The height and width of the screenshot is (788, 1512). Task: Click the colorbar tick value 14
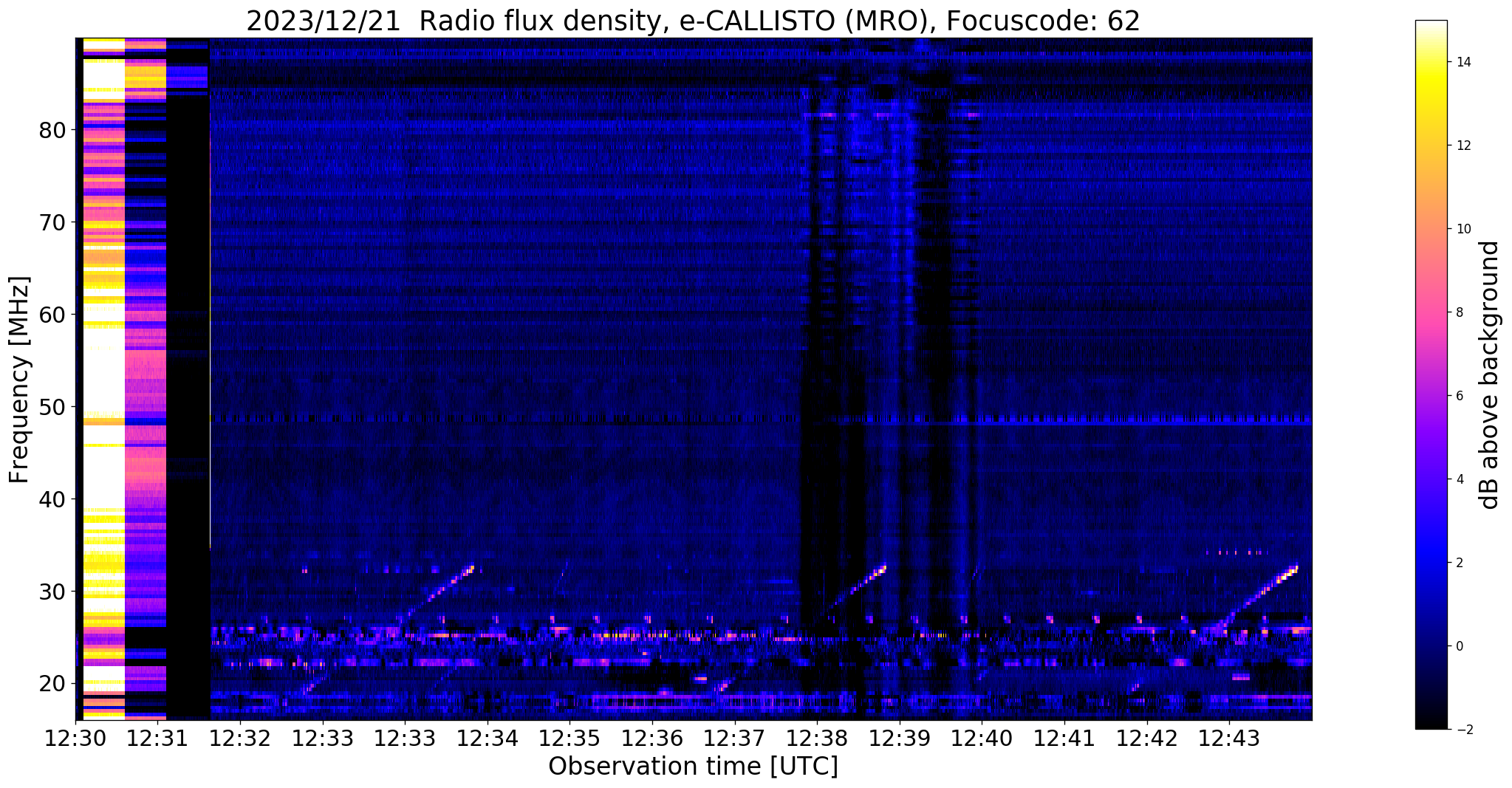pos(1463,62)
